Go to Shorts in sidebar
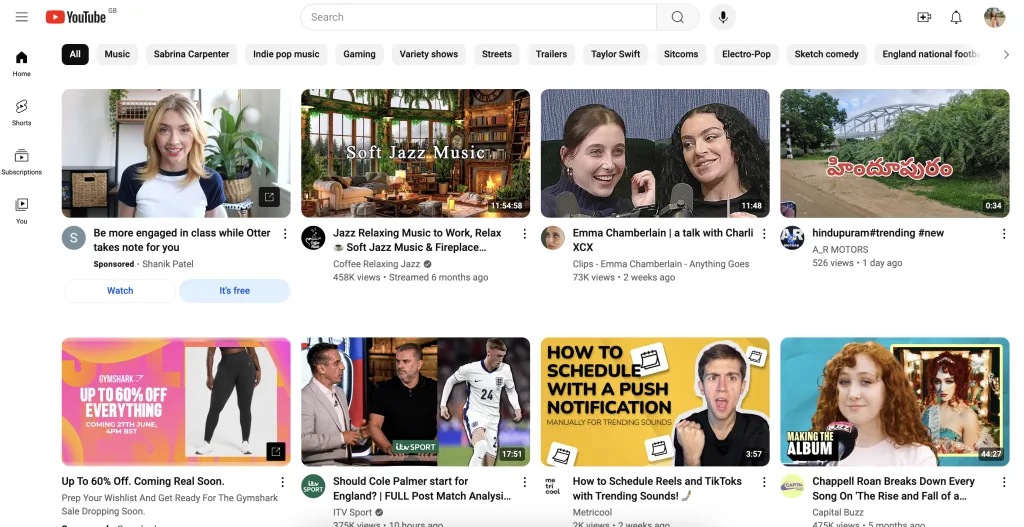Viewport: 1024px width, 527px height. (x=21, y=112)
